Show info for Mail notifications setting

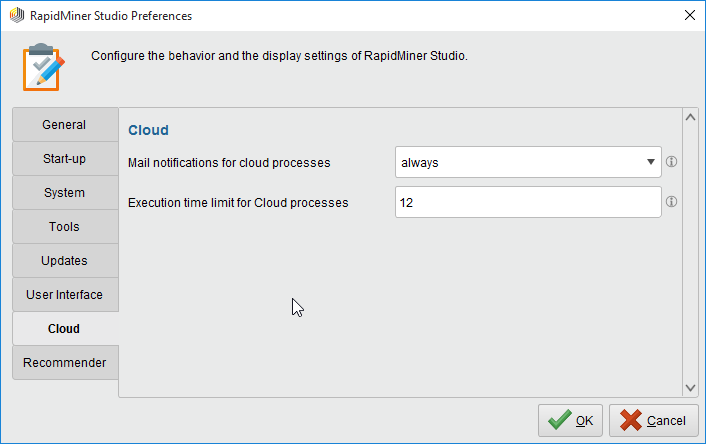click(x=672, y=162)
